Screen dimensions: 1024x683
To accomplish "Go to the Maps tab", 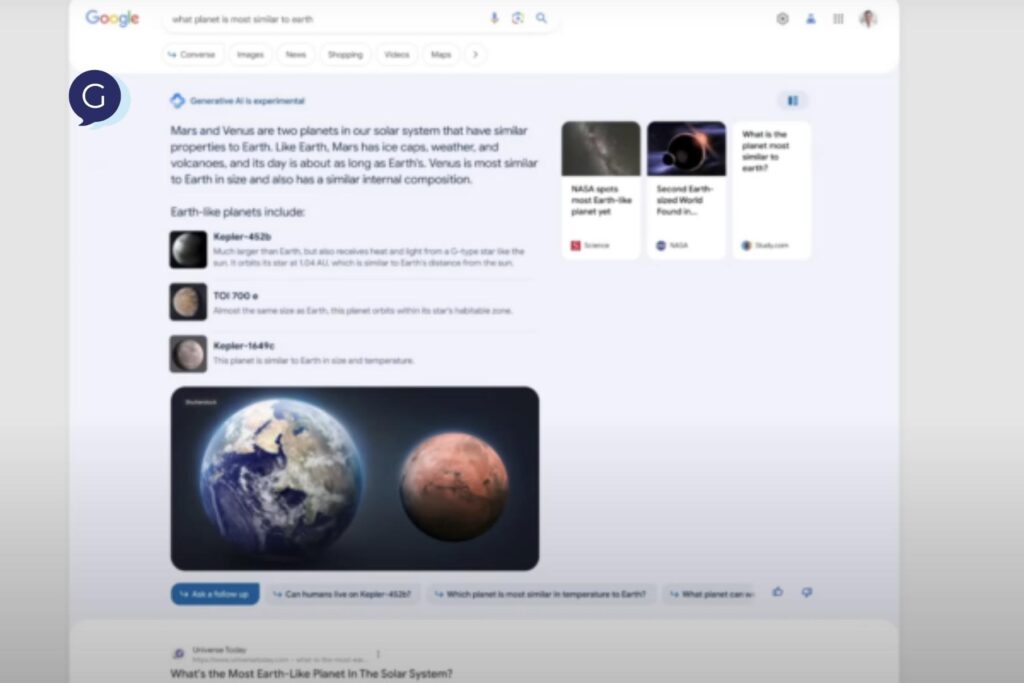I will click(x=441, y=54).
